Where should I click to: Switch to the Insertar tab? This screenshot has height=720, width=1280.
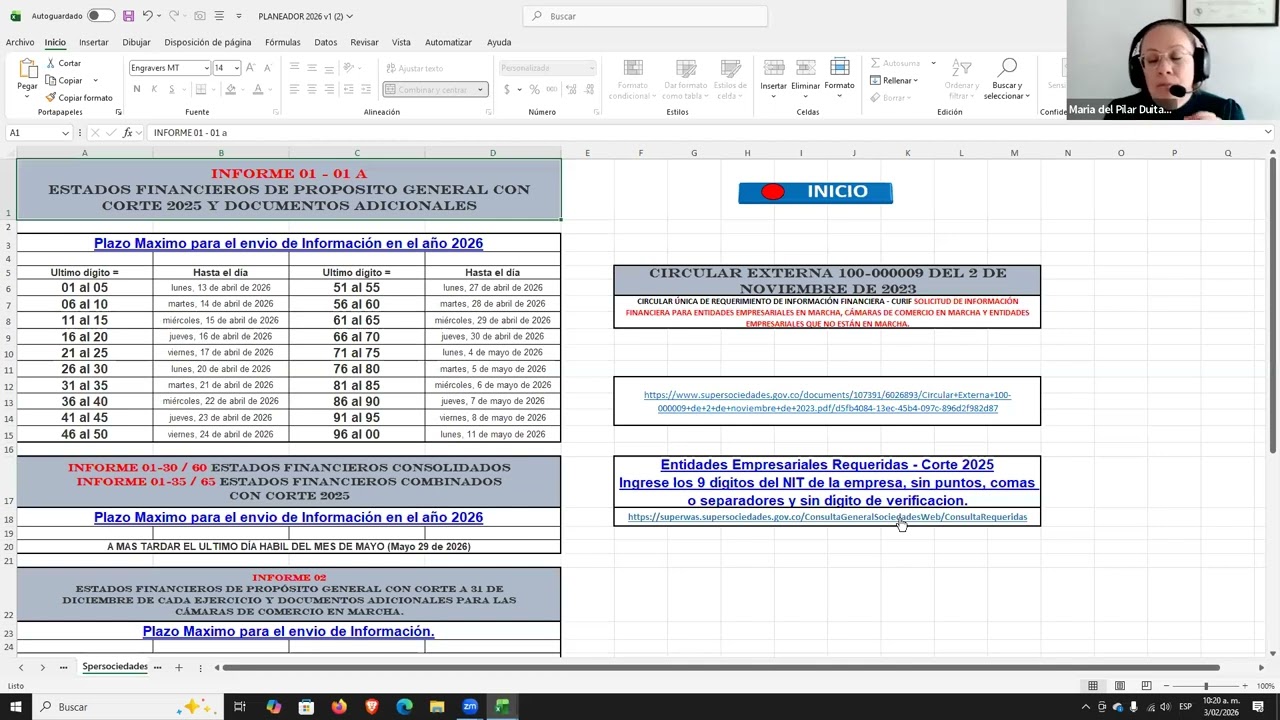[x=94, y=42]
